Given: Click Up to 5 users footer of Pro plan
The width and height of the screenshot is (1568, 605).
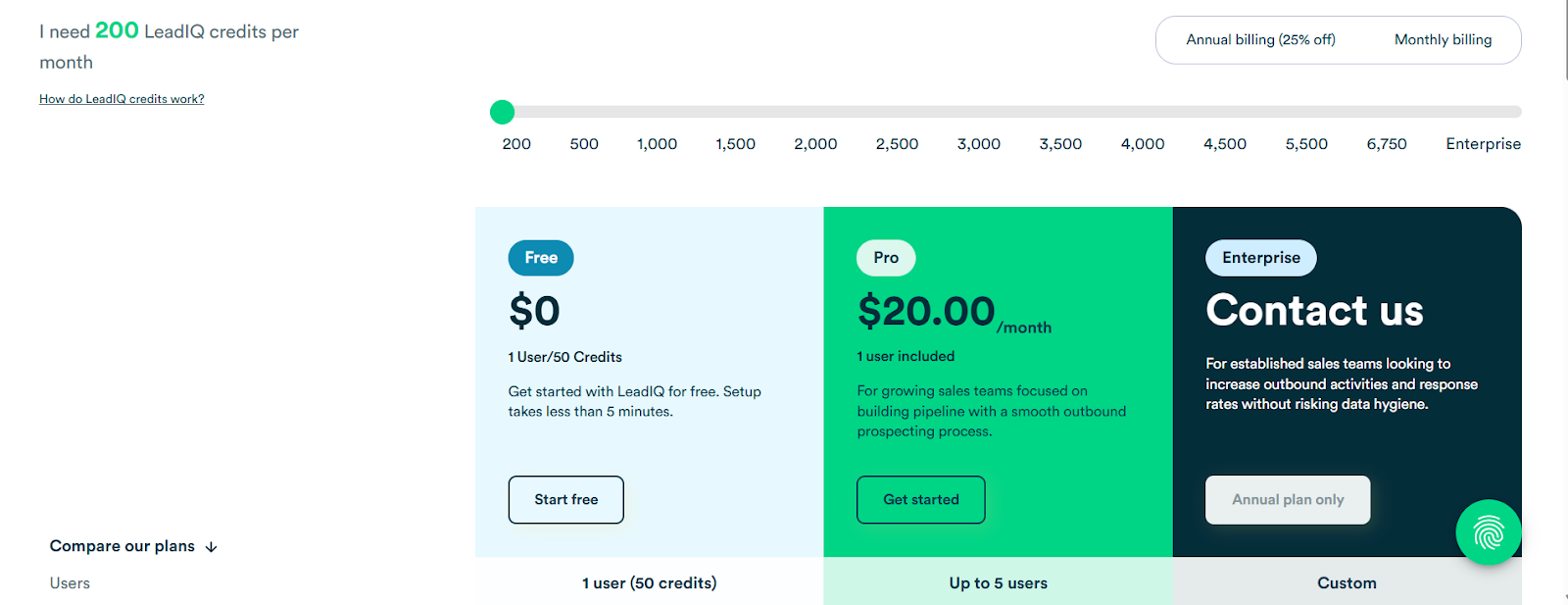Looking at the screenshot, I should [997, 582].
